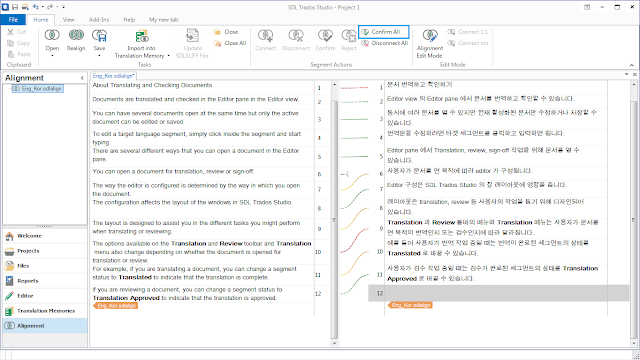The width and height of the screenshot is (640, 360).
Task: Click the source scrollbar down arrow
Action: point(334,343)
